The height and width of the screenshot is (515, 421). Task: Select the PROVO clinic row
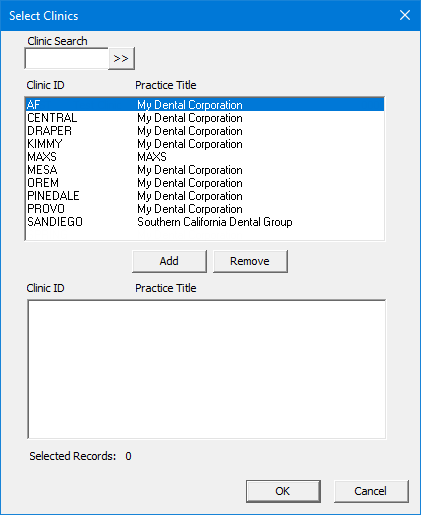point(205,209)
